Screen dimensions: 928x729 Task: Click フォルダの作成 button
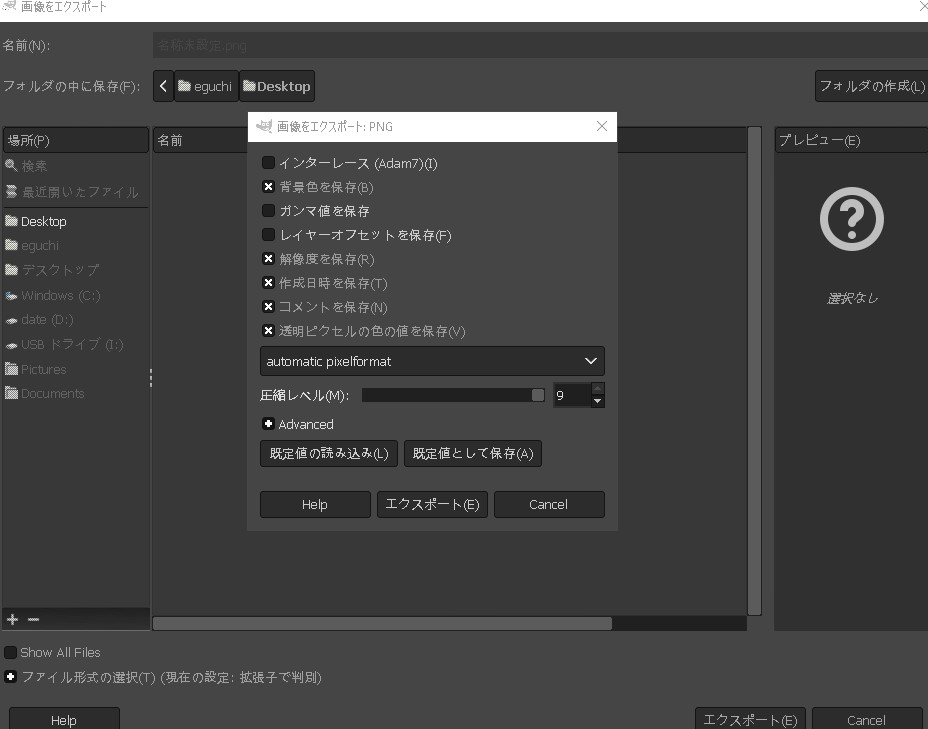(871, 86)
